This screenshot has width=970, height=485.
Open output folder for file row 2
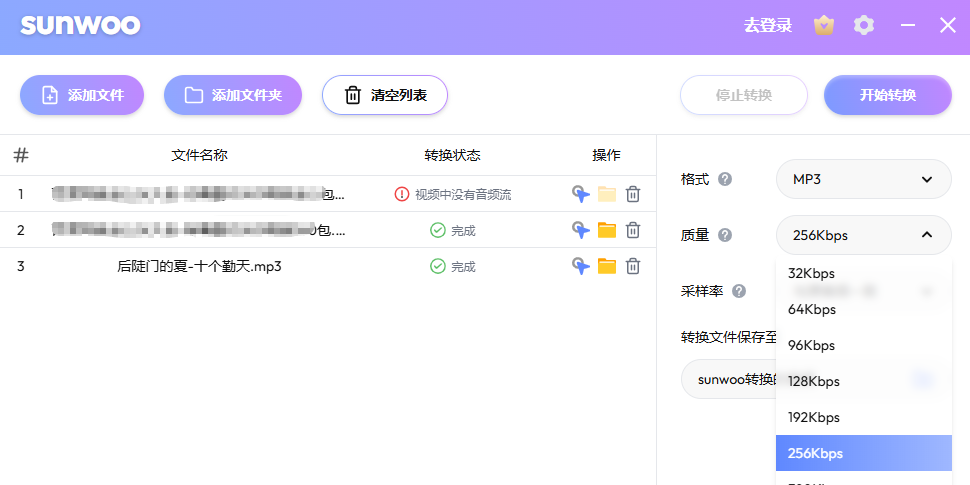point(606,230)
